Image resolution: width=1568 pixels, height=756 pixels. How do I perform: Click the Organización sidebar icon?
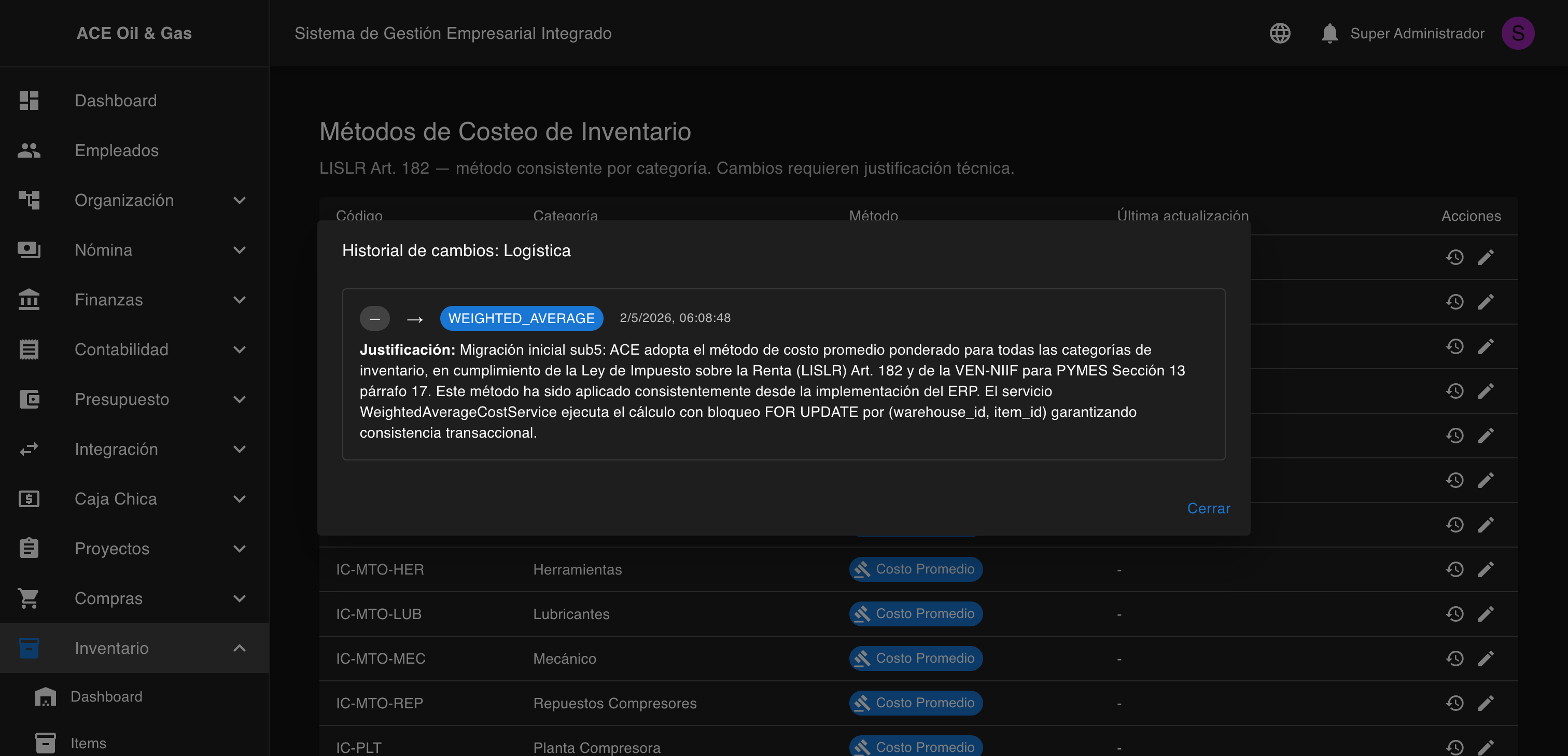click(x=29, y=200)
